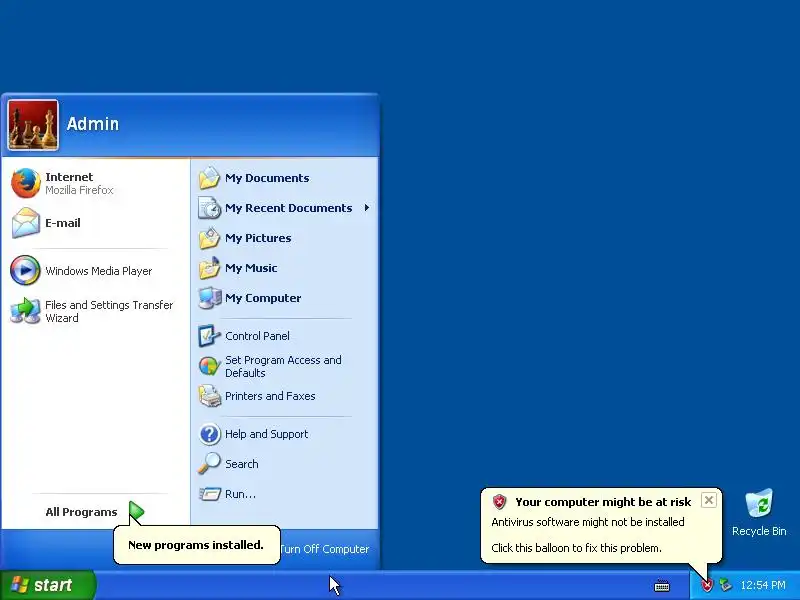Click the 12:54 PM clock
The width and height of the screenshot is (800, 600).
point(763,585)
